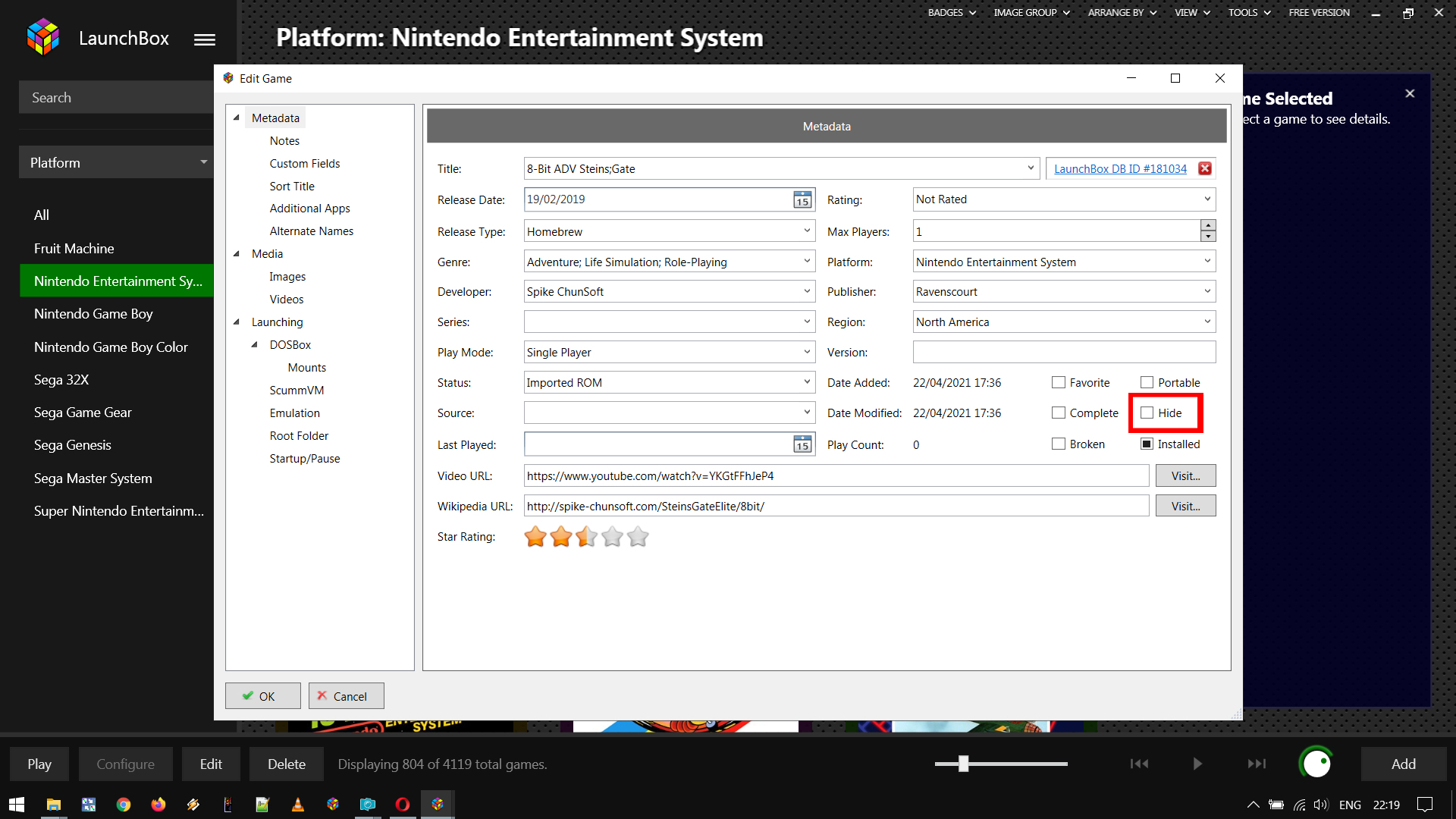Click the Add button in LaunchBox
Image resolution: width=1456 pixels, height=819 pixels.
coord(1403,764)
